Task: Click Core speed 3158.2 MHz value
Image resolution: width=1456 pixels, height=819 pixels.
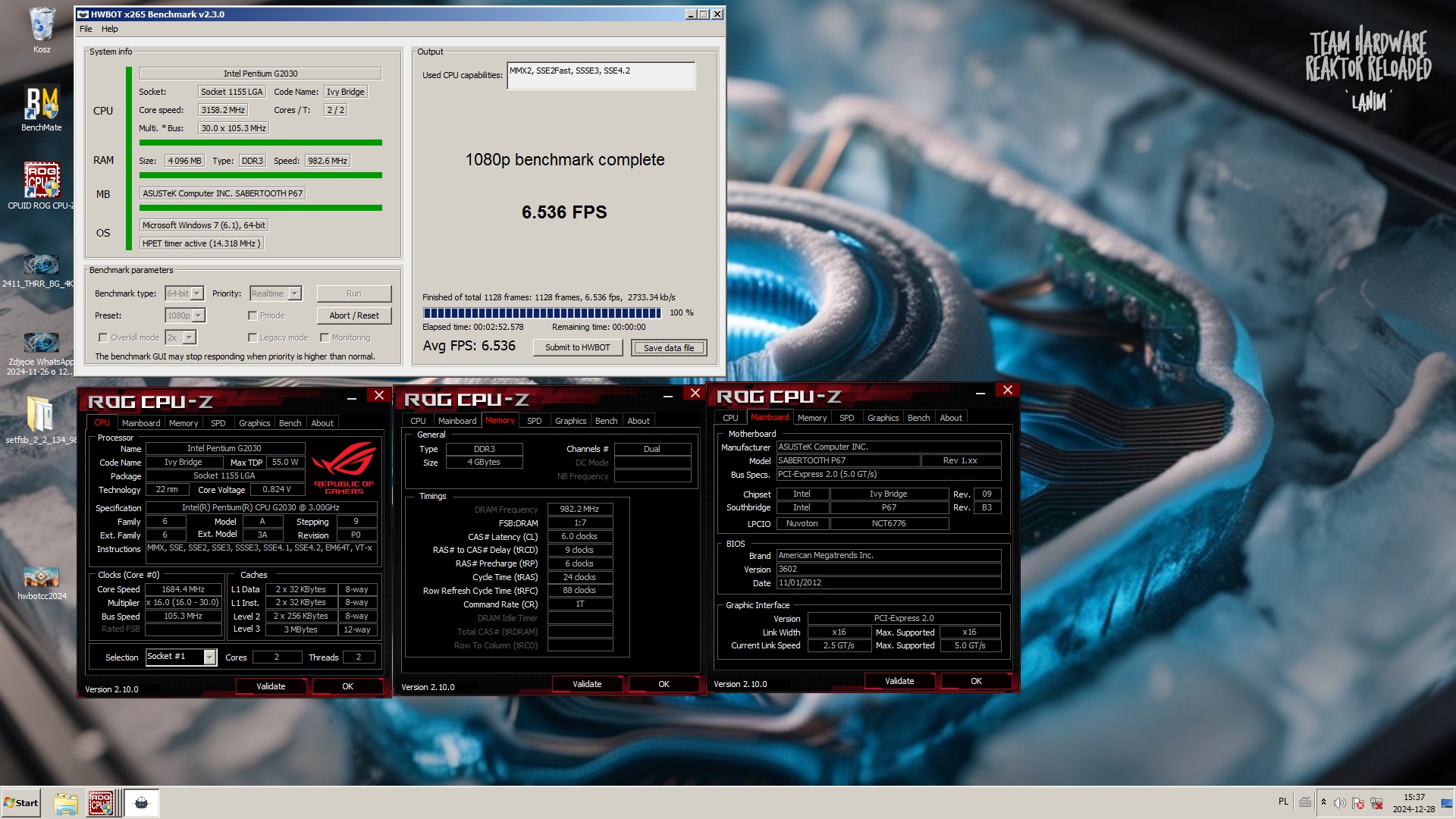Action: coord(222,110)
